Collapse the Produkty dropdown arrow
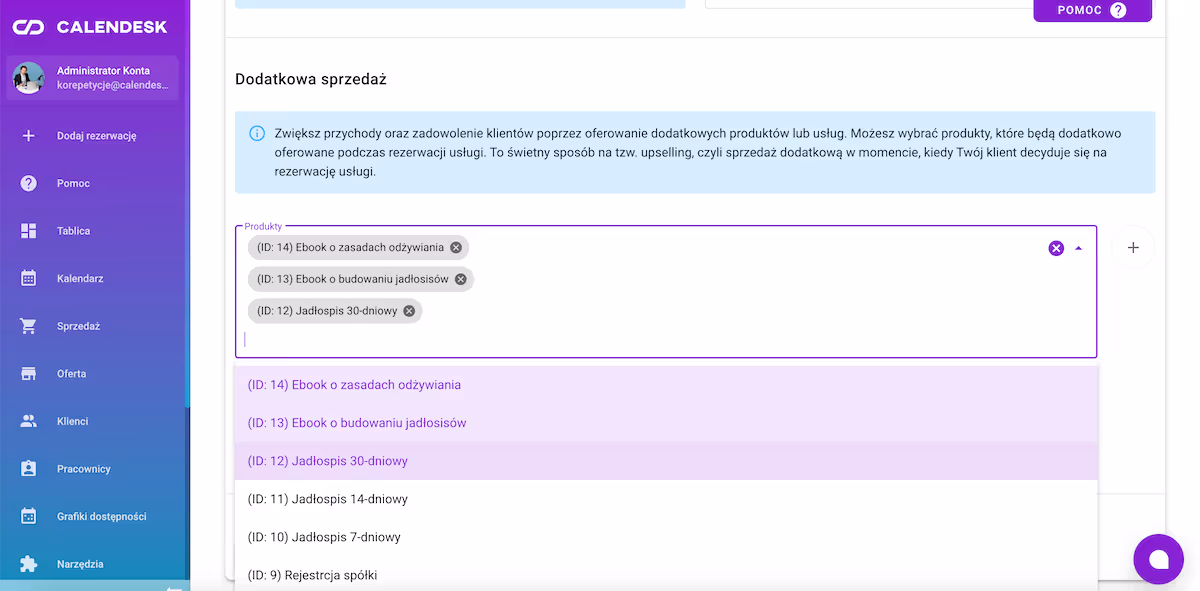Screen dimensions: 1200x591 [x=1078, y=248]
